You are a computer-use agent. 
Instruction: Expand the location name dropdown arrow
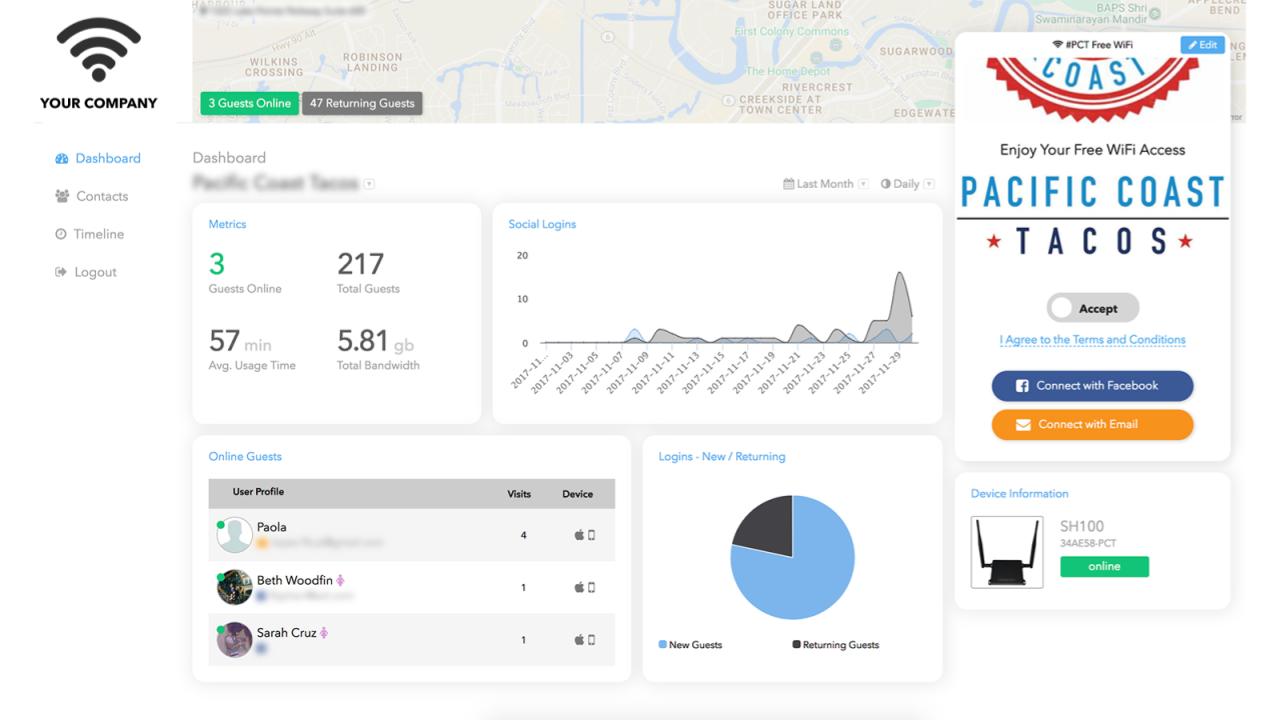[369, 184]
